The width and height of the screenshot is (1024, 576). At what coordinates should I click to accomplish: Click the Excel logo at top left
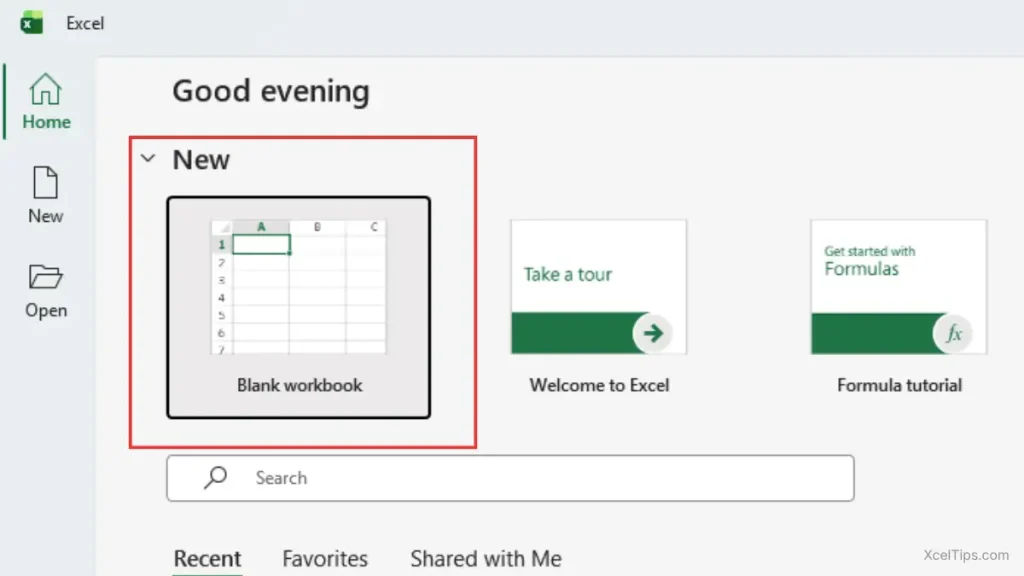coord(30,22)
